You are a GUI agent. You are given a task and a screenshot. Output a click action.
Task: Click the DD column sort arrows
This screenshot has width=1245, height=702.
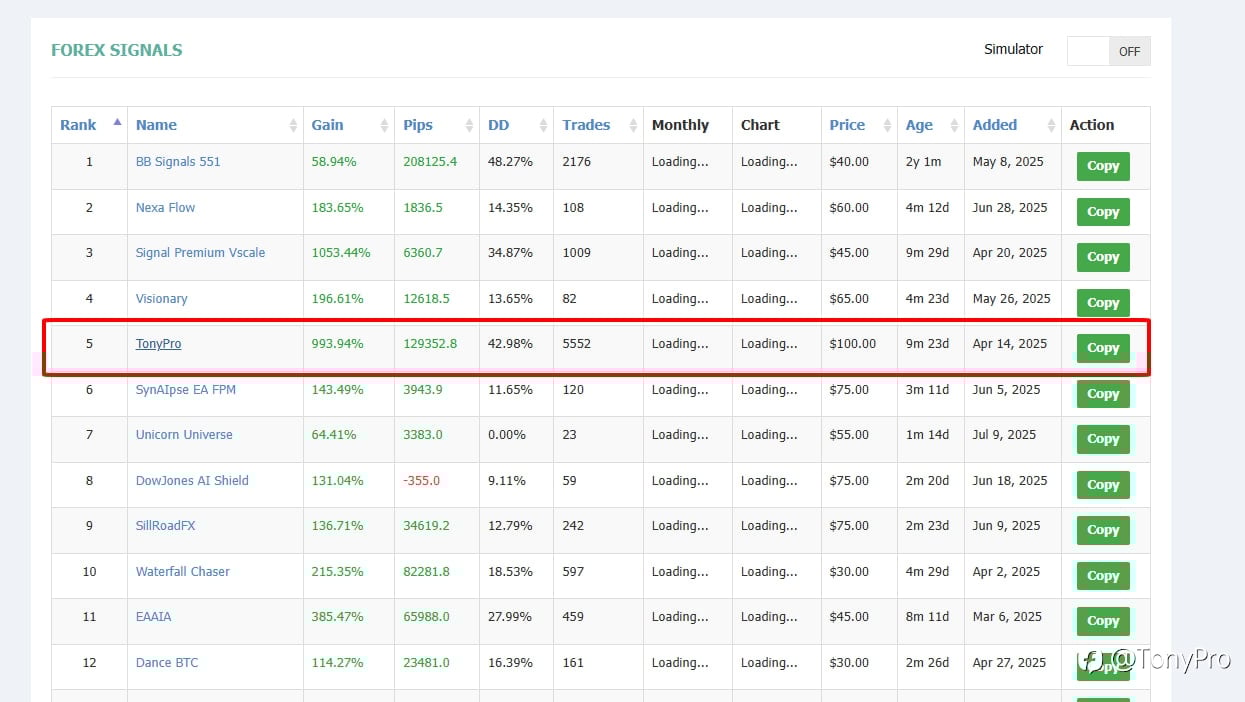543,125
